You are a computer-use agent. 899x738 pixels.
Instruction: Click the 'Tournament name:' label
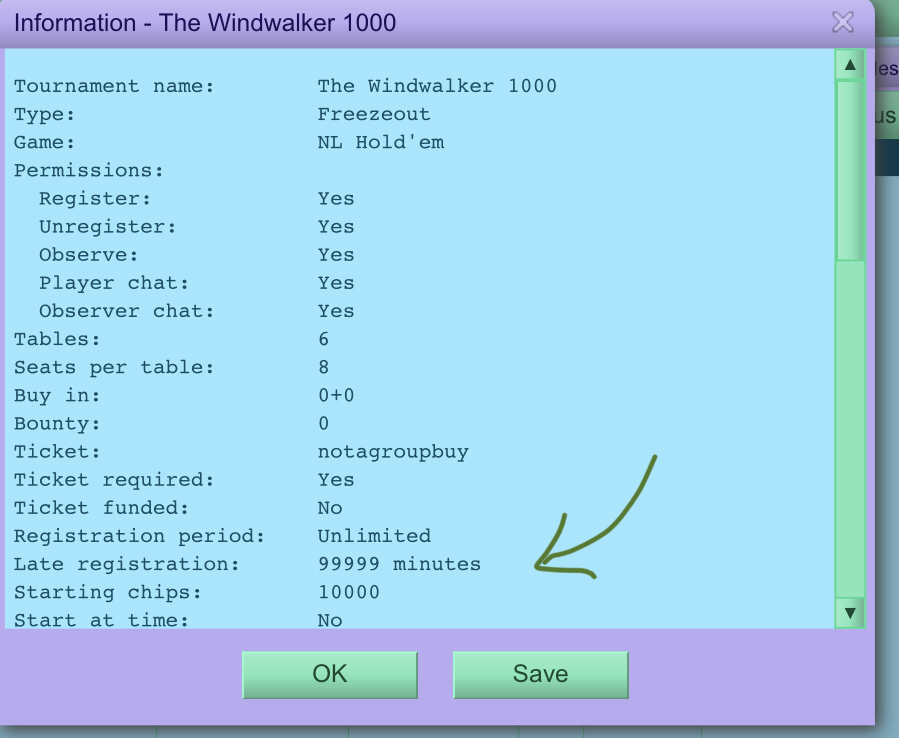point(114,86)
